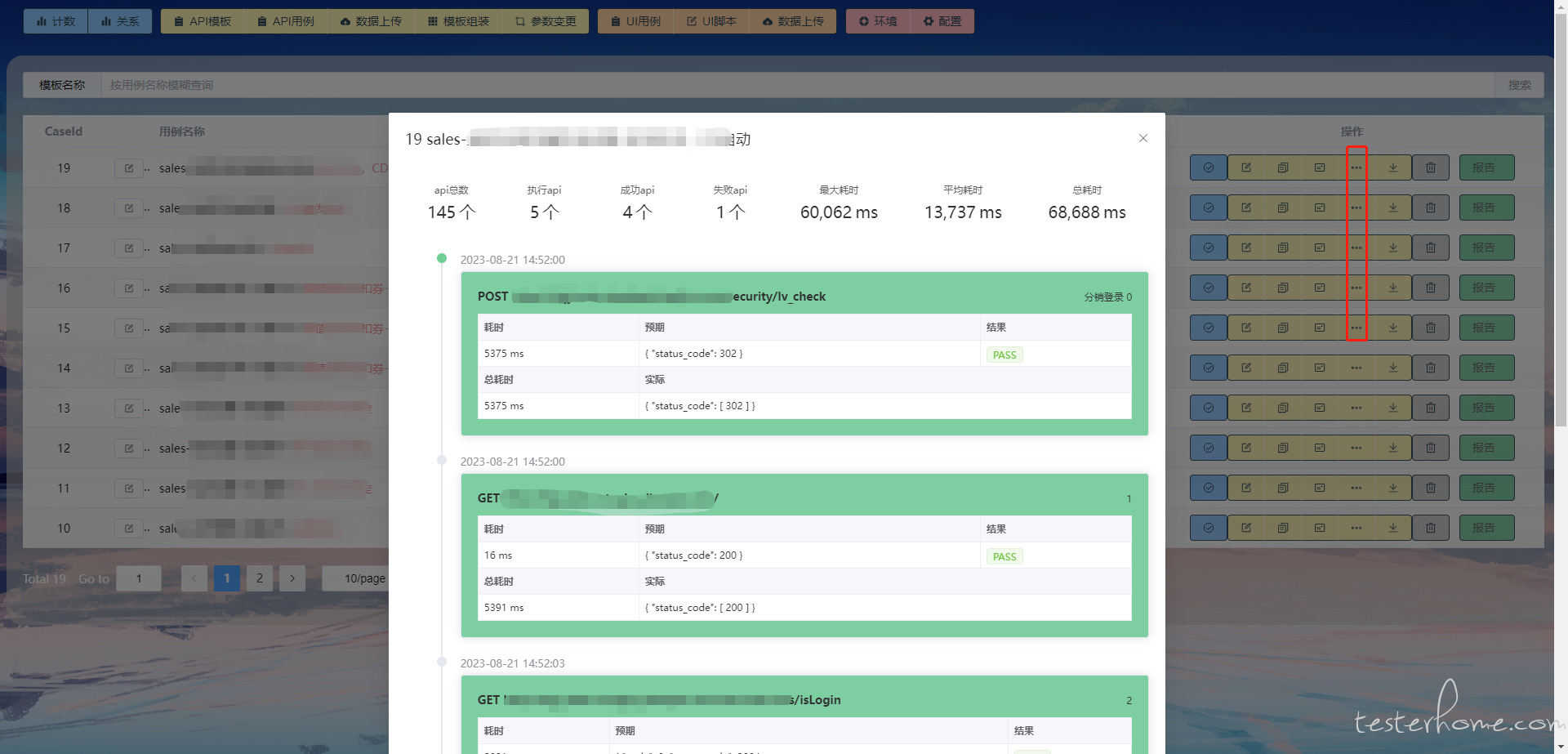Select page 1 in pagination

[x=227, y=578]
